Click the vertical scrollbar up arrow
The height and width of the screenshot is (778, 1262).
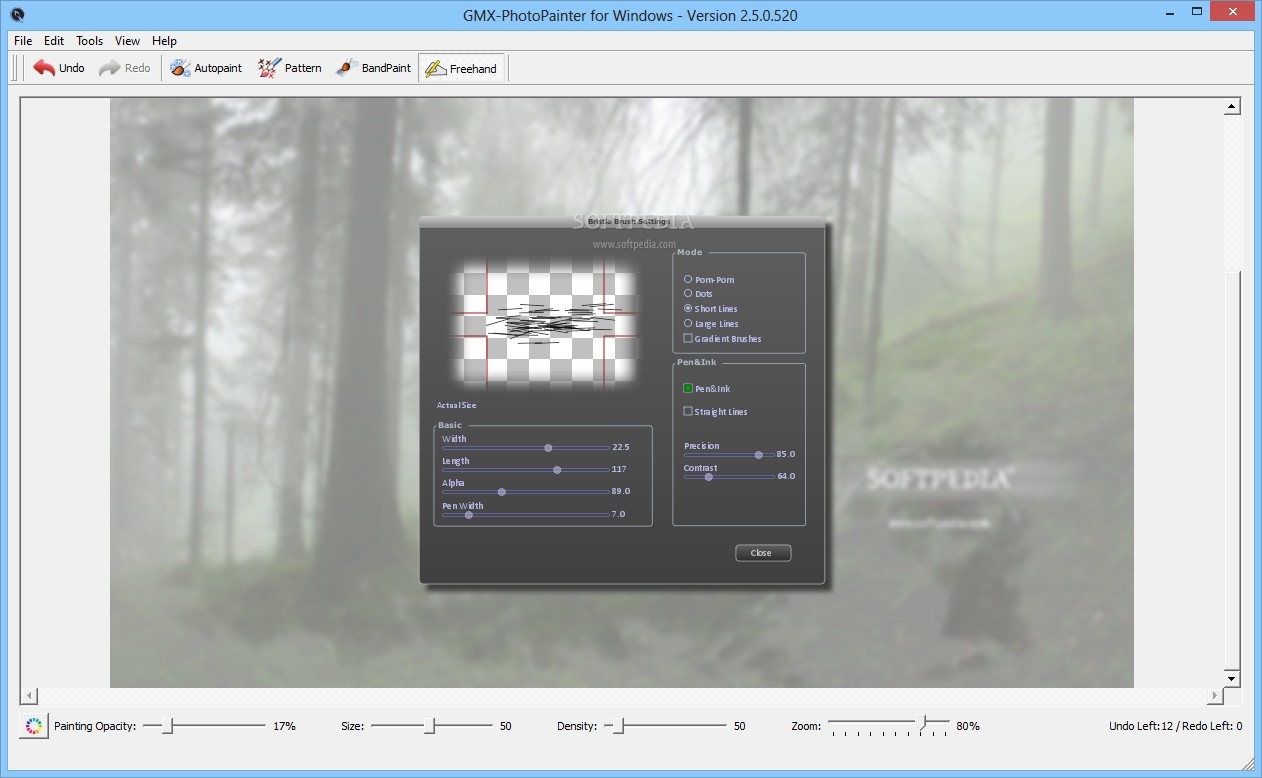[1232, 107]
